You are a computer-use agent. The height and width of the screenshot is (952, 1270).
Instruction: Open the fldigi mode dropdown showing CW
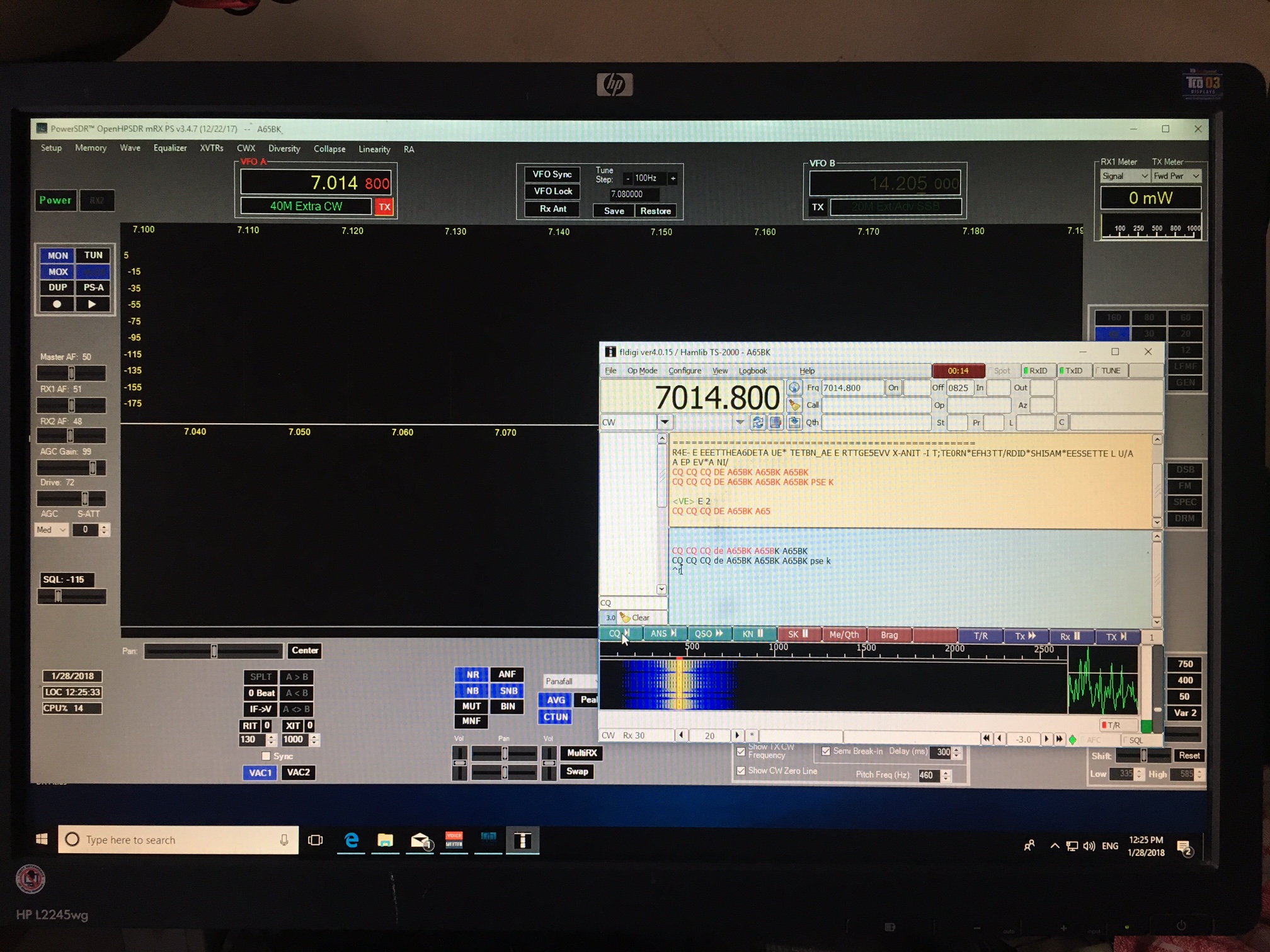665,422
